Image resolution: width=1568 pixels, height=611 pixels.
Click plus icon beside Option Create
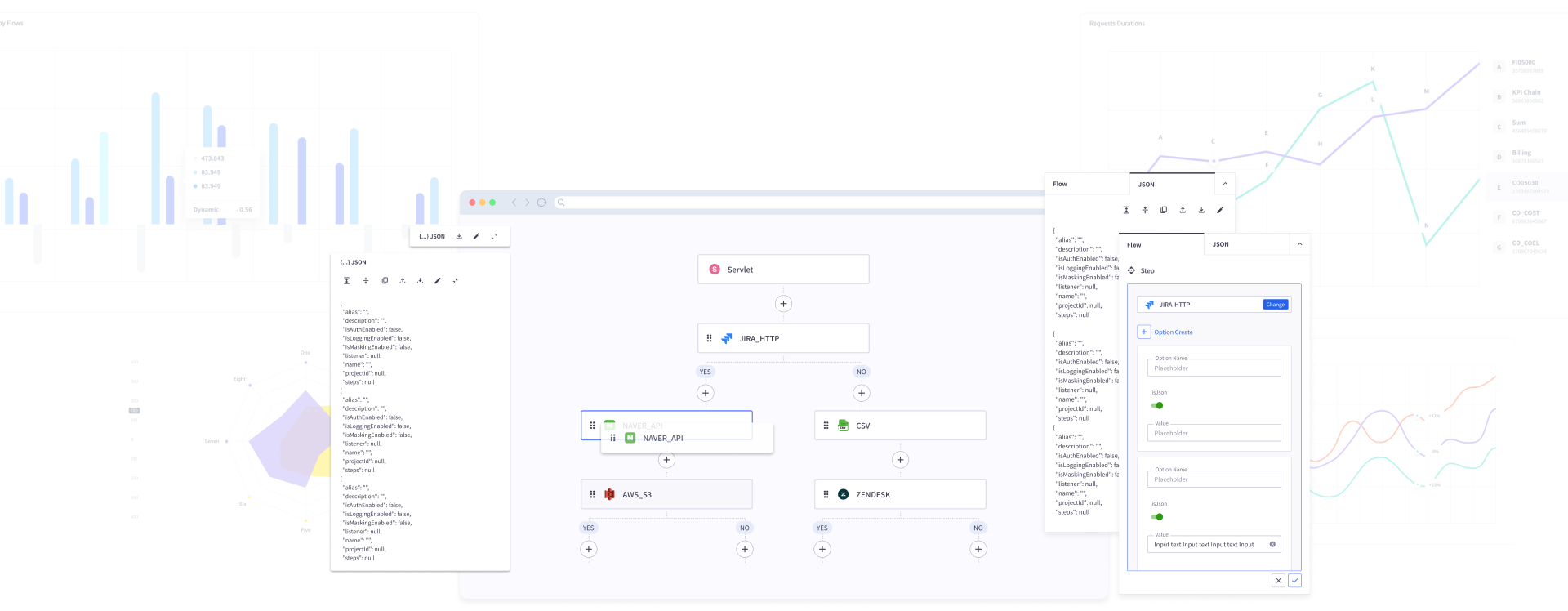click(1144, 332)
